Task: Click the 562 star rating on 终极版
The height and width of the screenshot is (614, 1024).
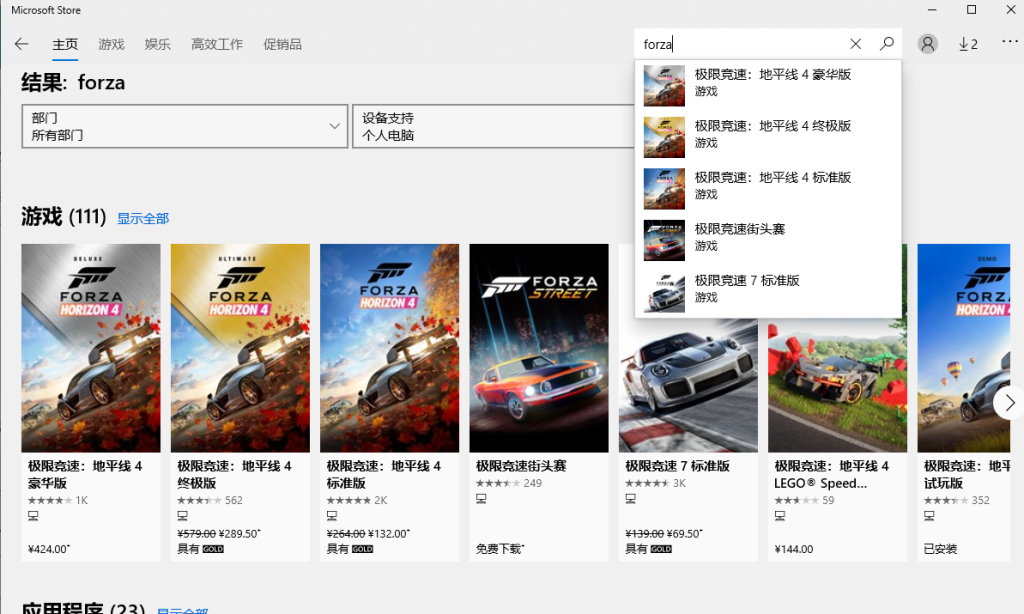Action: coord(210,500)
